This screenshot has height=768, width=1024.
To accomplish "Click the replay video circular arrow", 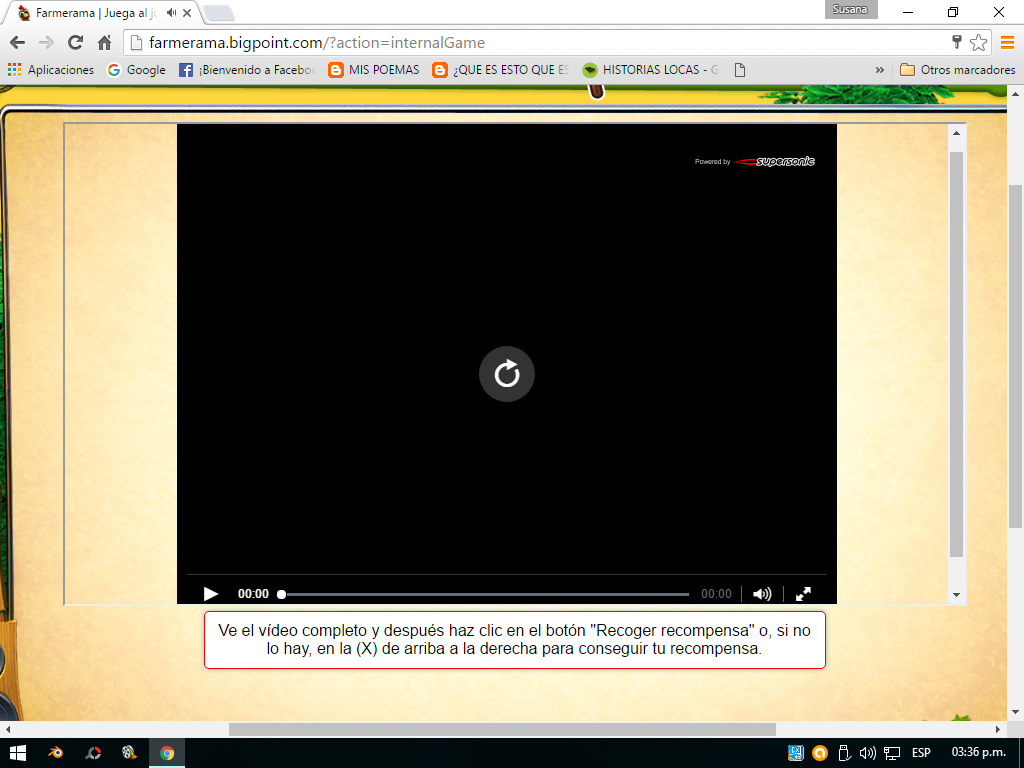I will click(507, 374).
